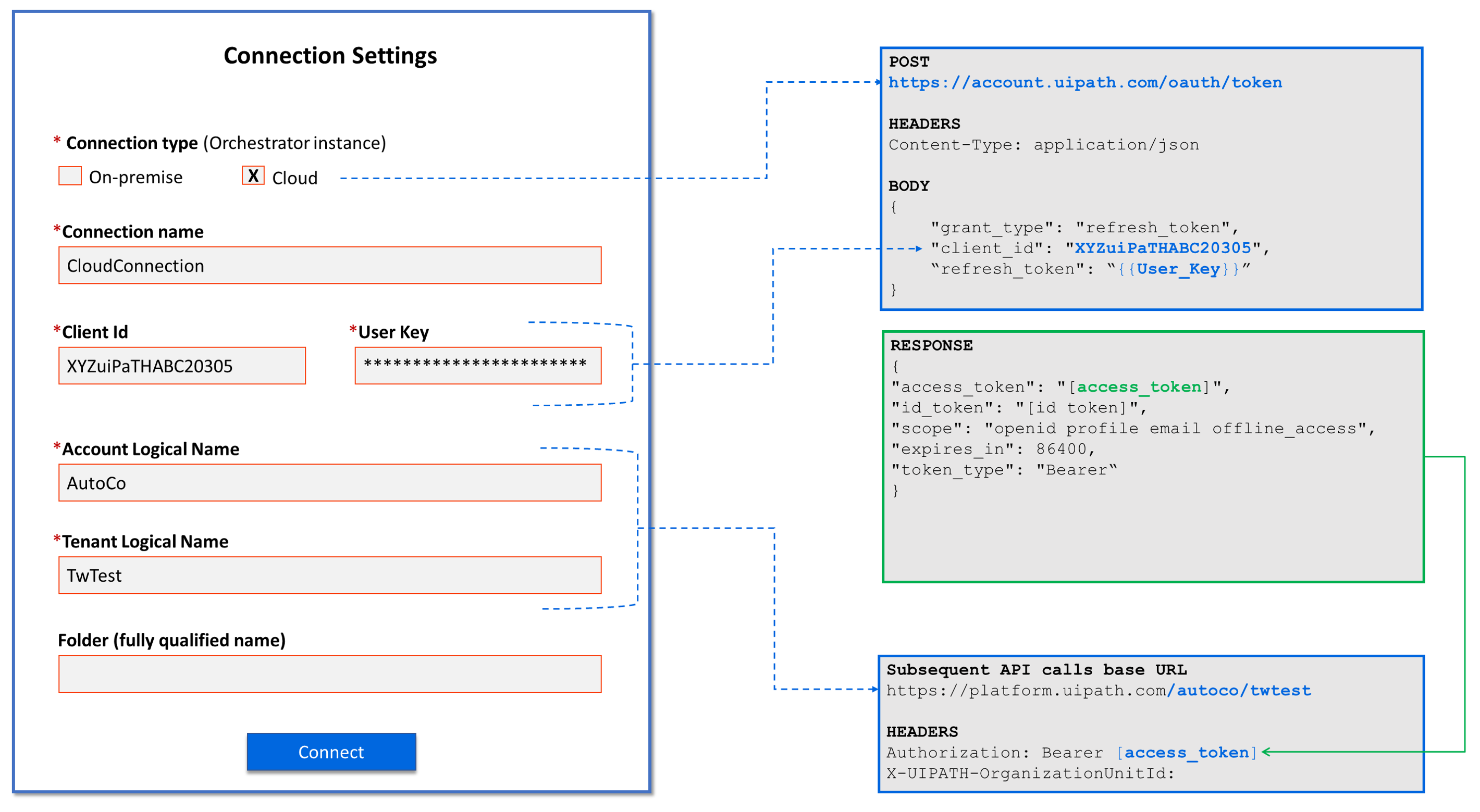This screenshot has width=1480, height=812.
Task: Click the X-UIPATH-OrganizationUnitId header line
Action: pyautogui.click(x=1030, y=773)
